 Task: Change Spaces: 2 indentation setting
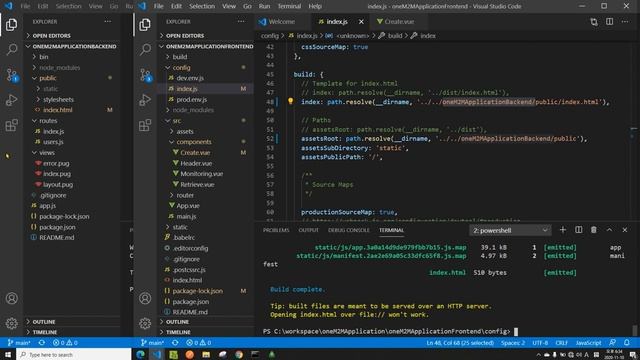pos(513,343)
